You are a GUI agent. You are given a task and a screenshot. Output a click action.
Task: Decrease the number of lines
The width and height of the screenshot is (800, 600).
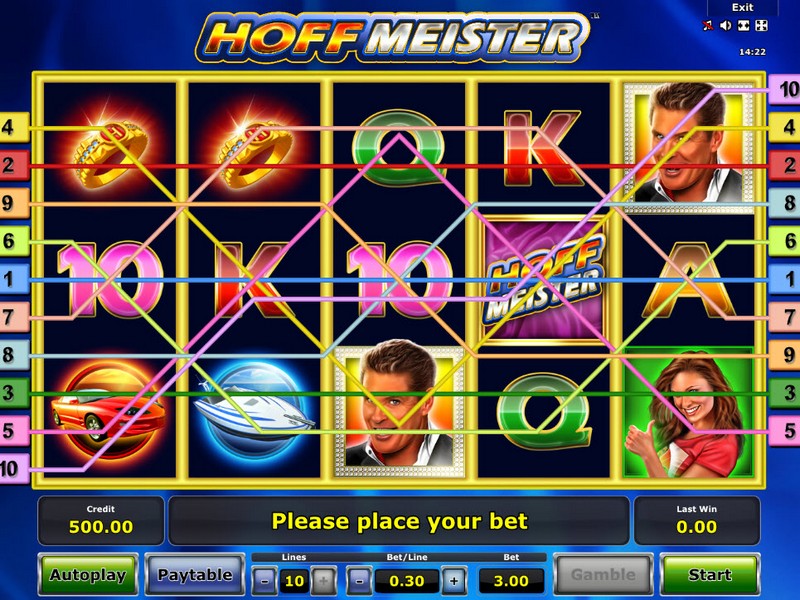coord(264,581)
